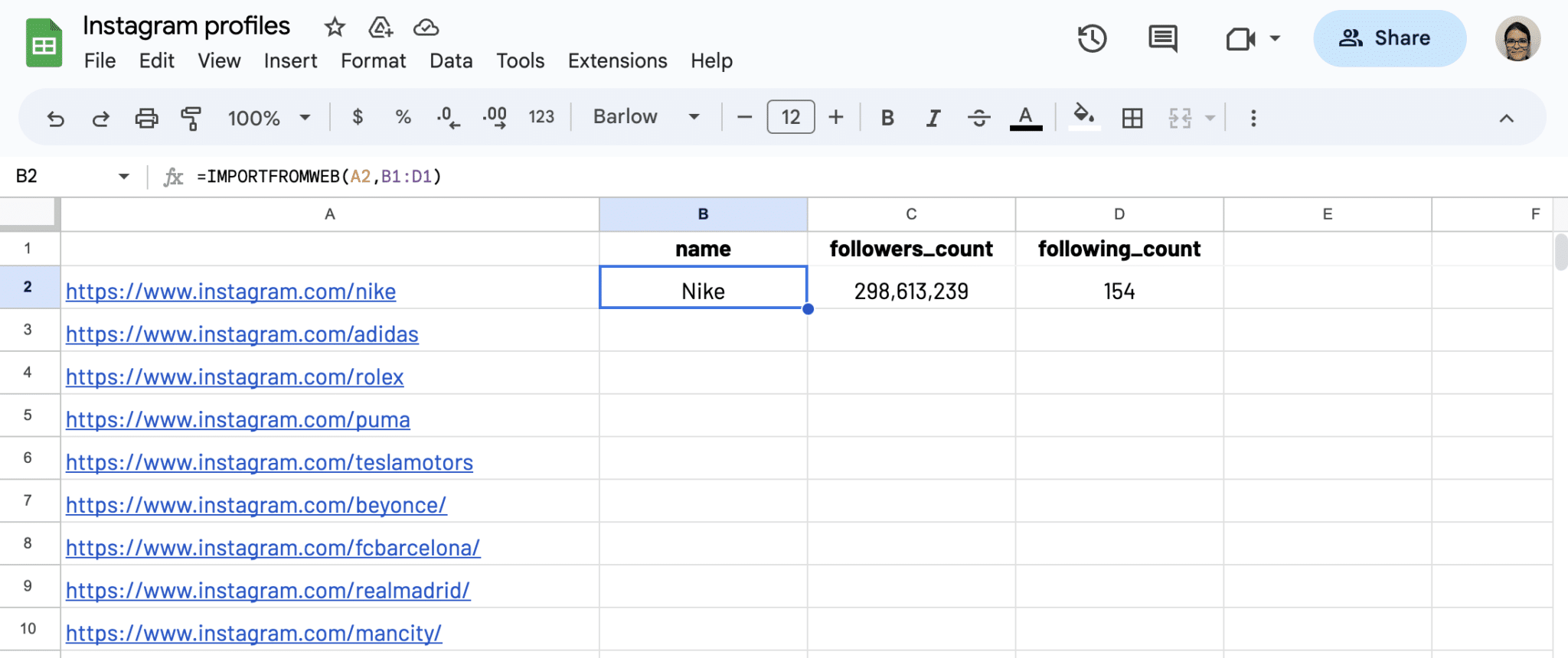This screenshot has height=658, width=1568.
Task: Open the borders tool
Action: (1132, 118)
